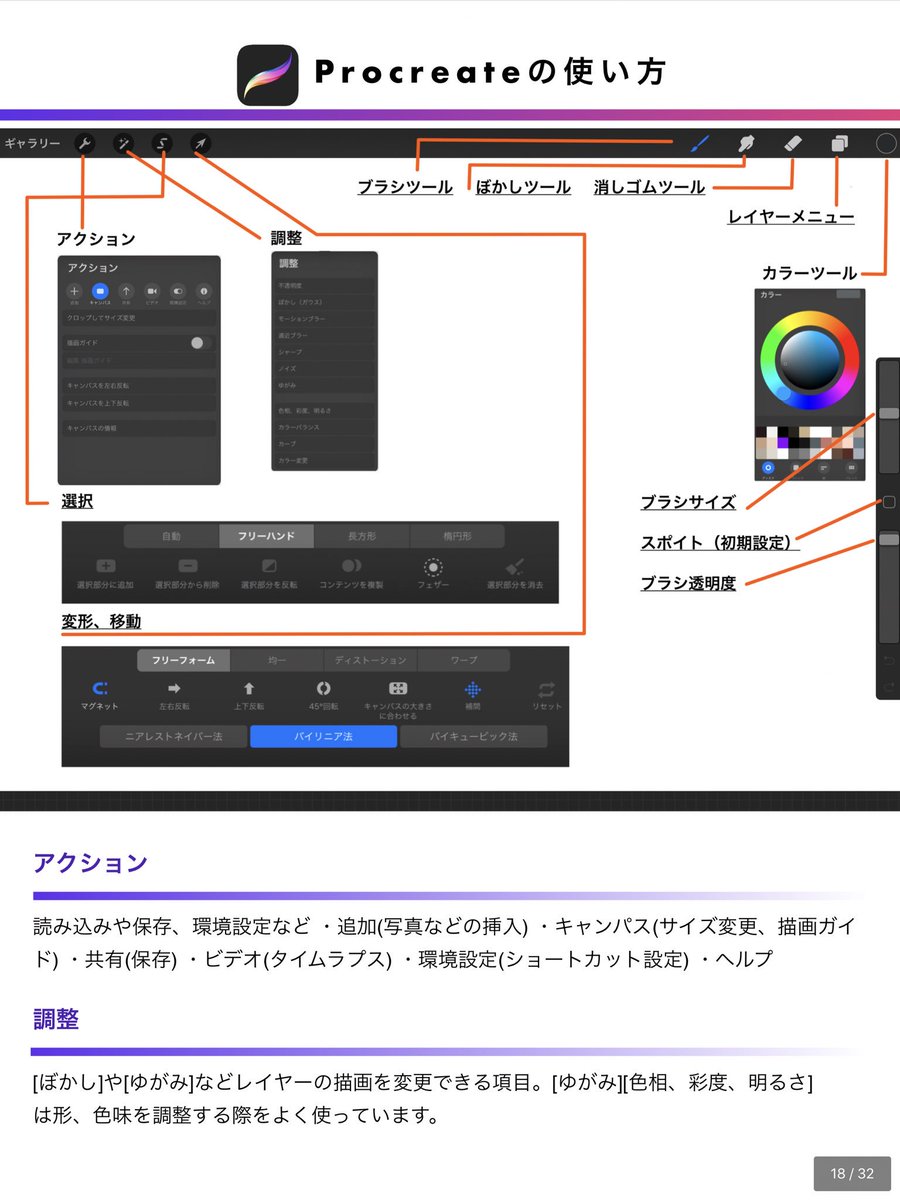Switch to フリーハンド selection tab
900x1200 pixels.
(266, 536)
